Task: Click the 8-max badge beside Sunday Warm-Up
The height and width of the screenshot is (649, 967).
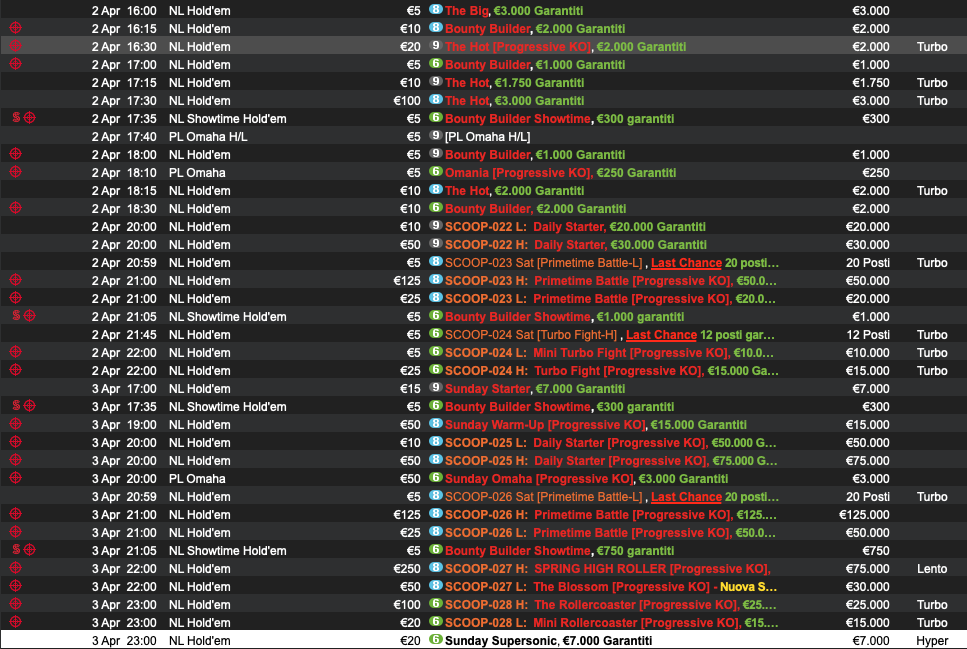Action: pyautogui.click(x=435, y=424)
